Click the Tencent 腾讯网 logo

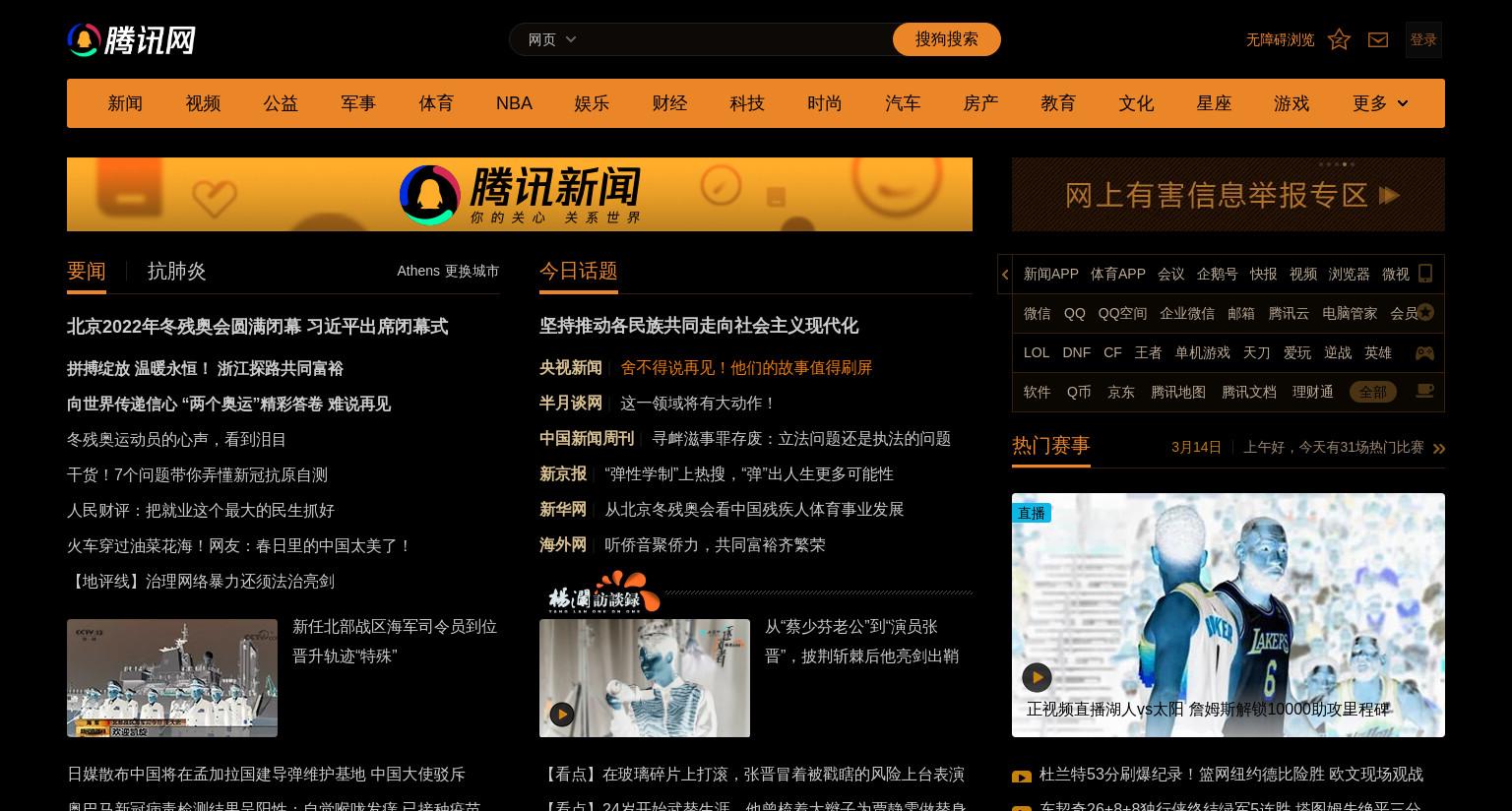(131, 40)
